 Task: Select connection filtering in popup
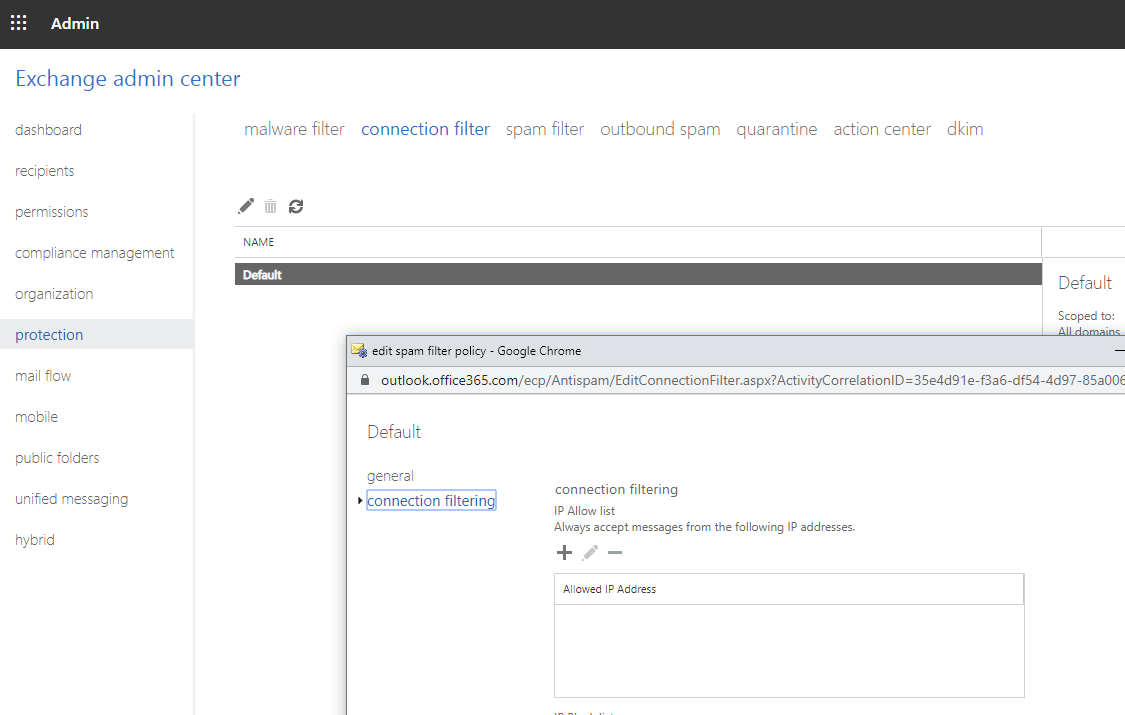click(431, 501)
